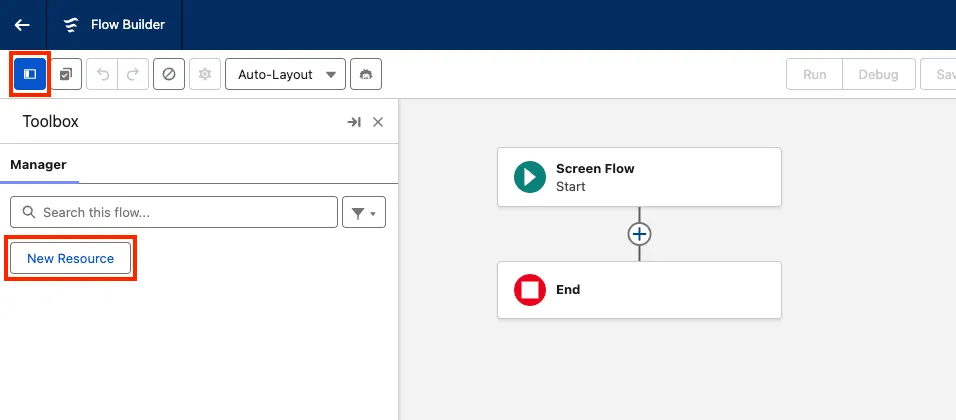This screenshot has width=956, height=420.
Task: Add element with the plus connector
Action: point(639,234)
